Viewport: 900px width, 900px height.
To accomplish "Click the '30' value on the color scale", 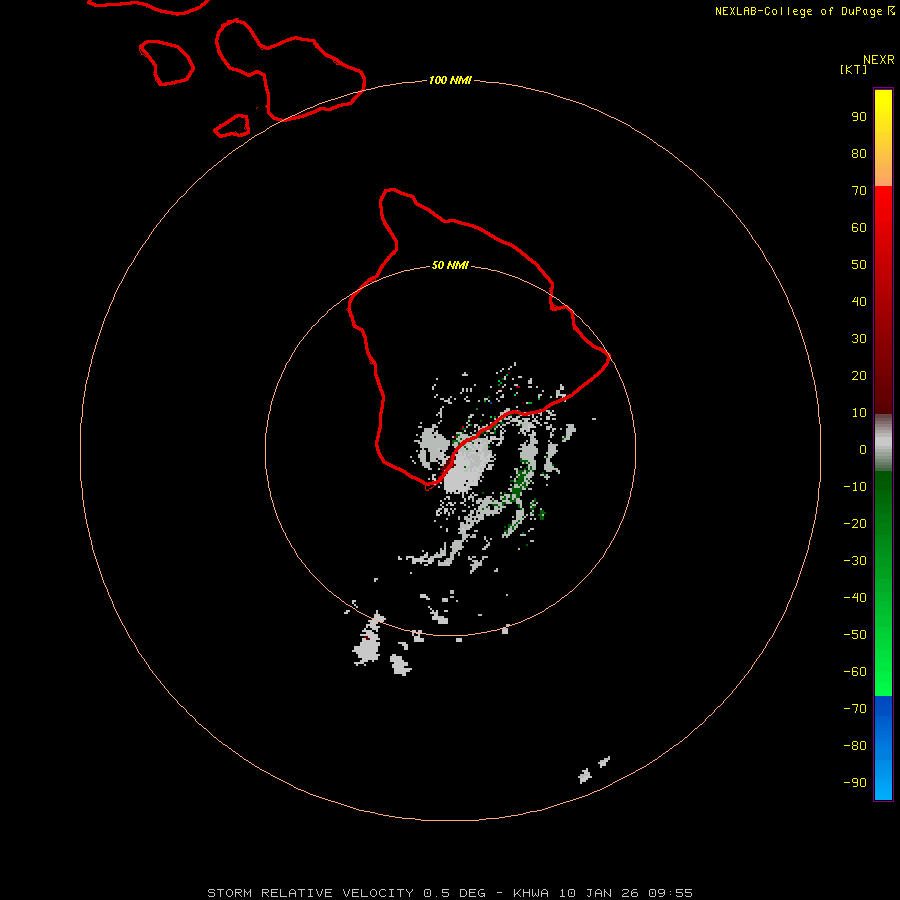I will pos(859,339).
